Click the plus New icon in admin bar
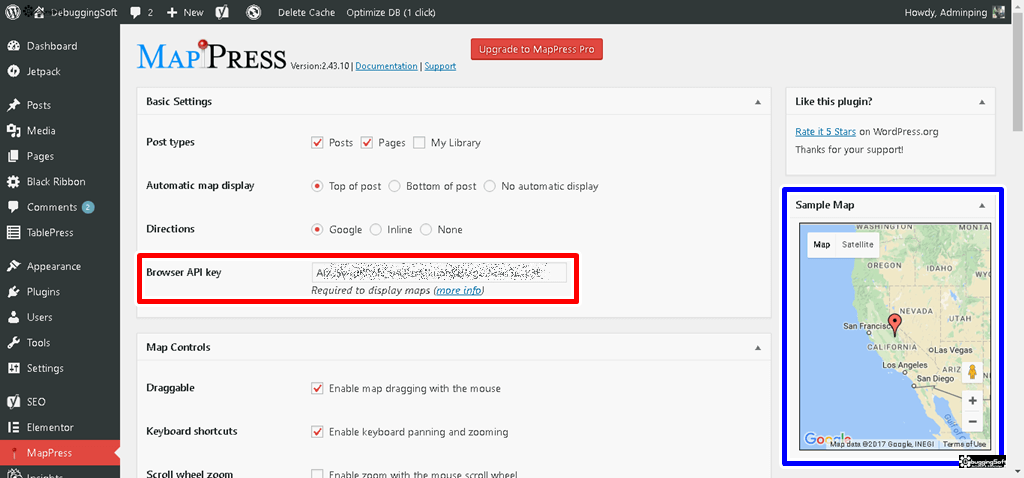The height and width of the screenshot is (478, 1024). click(172, 12)
